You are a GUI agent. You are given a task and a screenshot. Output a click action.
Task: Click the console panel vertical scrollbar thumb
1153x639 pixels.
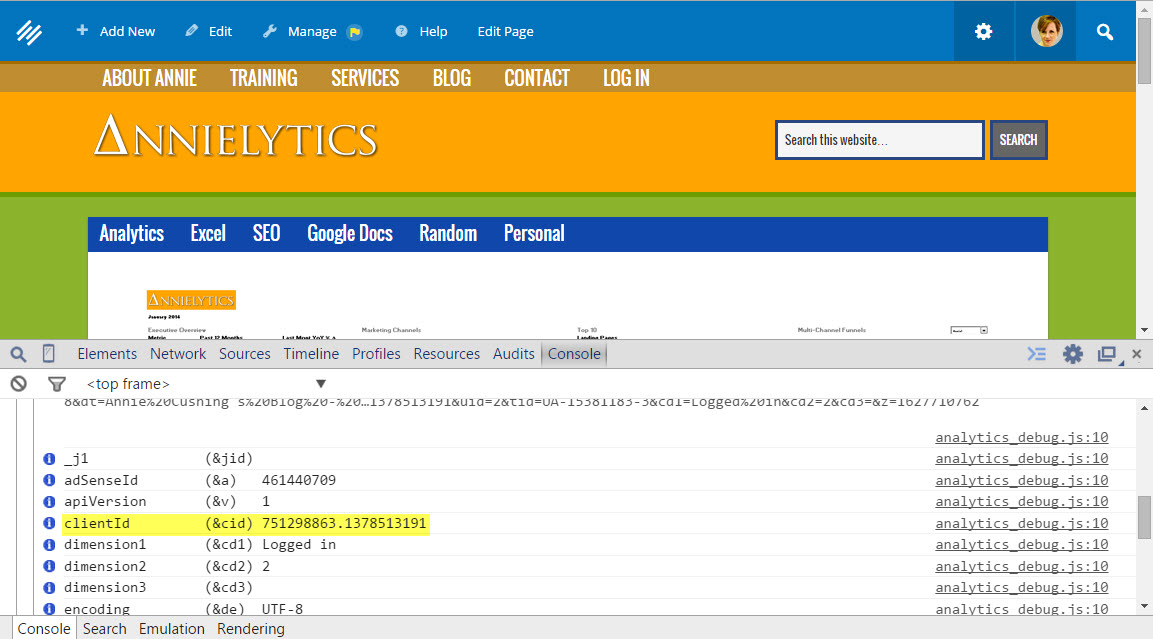point(1144,516)
